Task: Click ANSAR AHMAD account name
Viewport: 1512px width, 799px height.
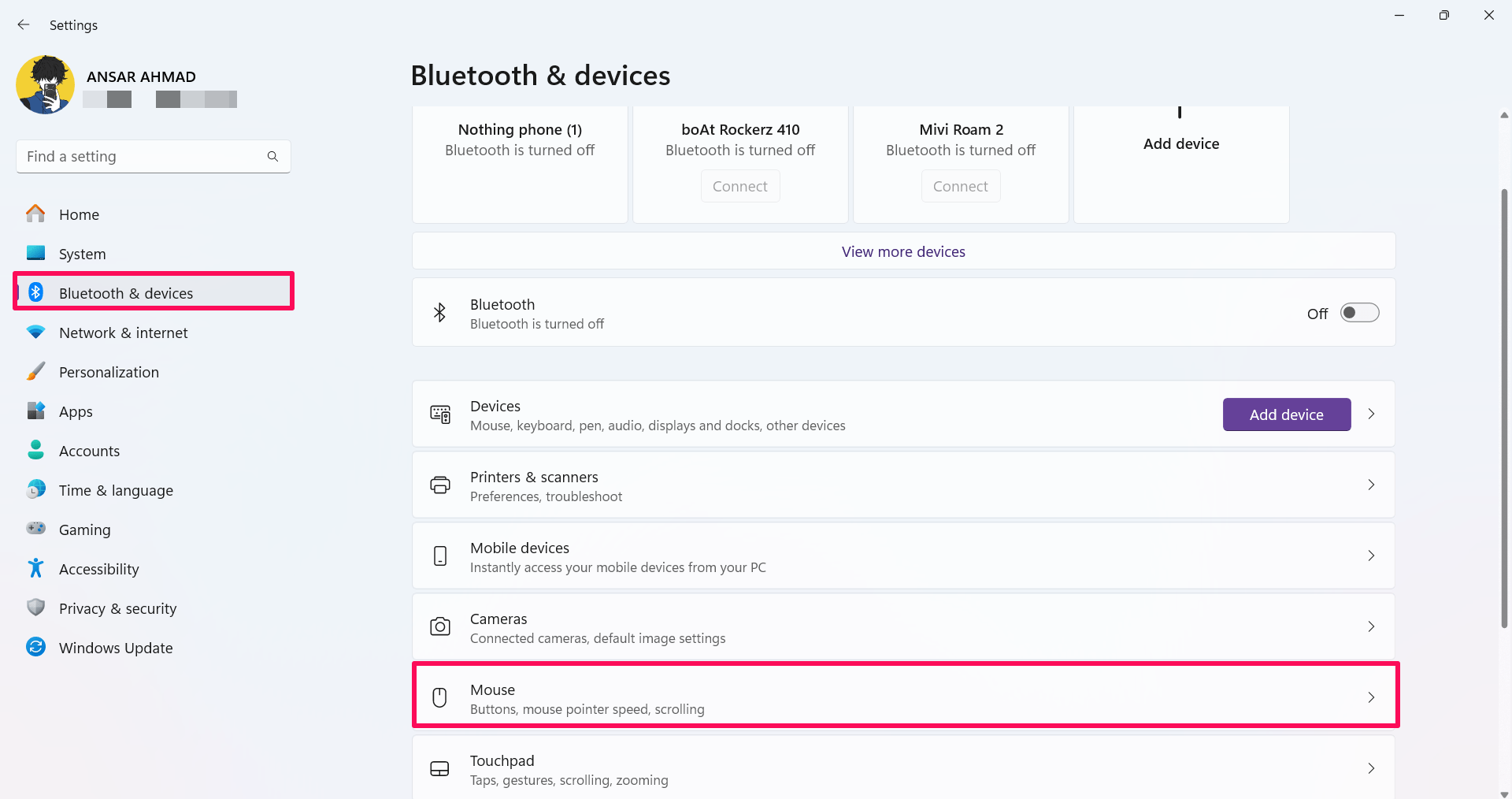Action: 141,76
